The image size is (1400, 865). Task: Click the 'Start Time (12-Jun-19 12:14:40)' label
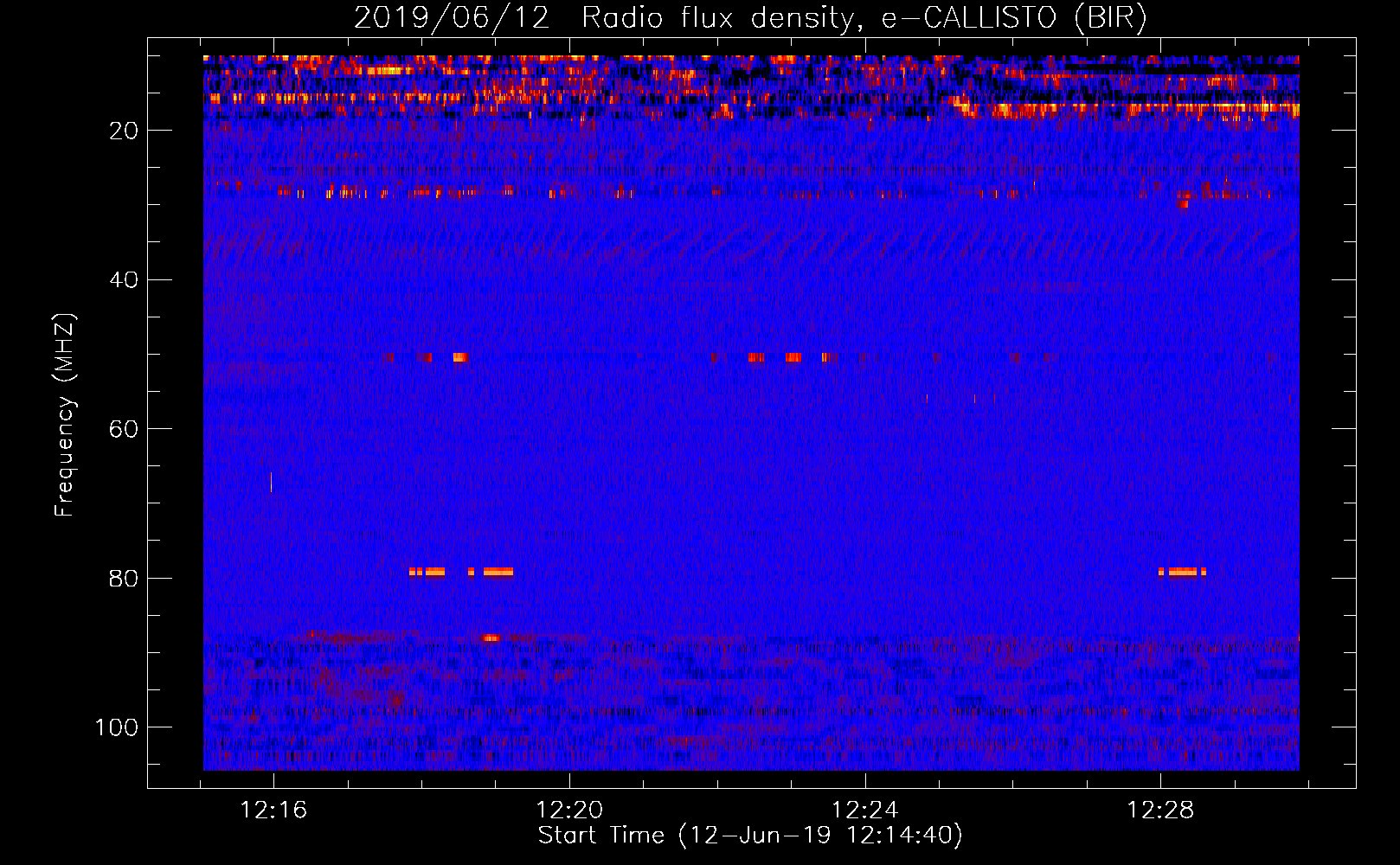click(x=750, y=836)
